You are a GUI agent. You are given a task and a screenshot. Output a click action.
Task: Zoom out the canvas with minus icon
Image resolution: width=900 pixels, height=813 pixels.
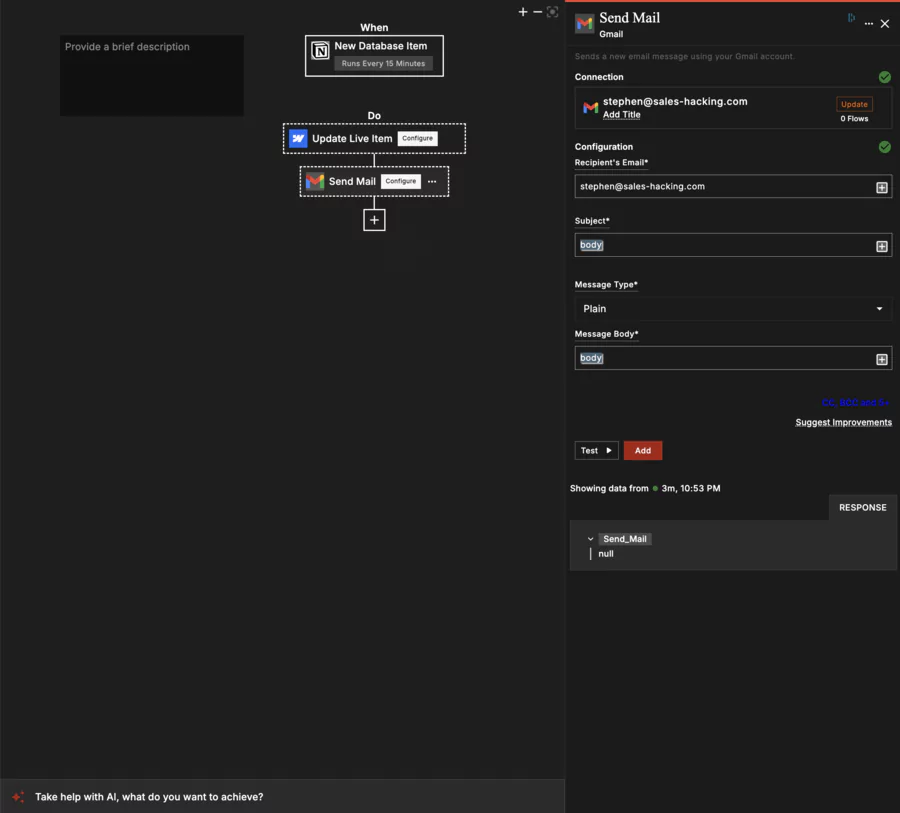[x=537, y=12]
